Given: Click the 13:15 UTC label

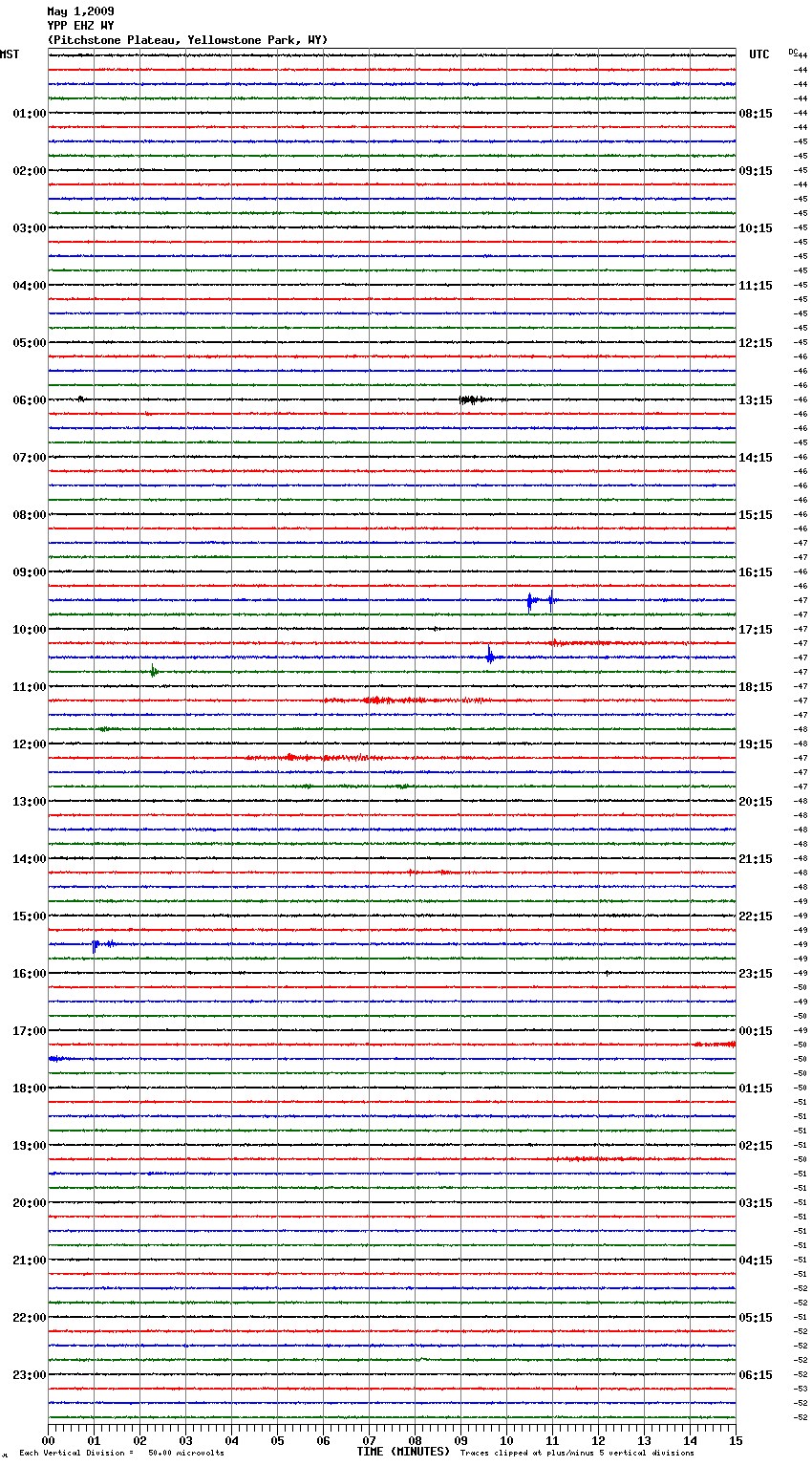Looking at the screenshot, I should pos(756,400).
